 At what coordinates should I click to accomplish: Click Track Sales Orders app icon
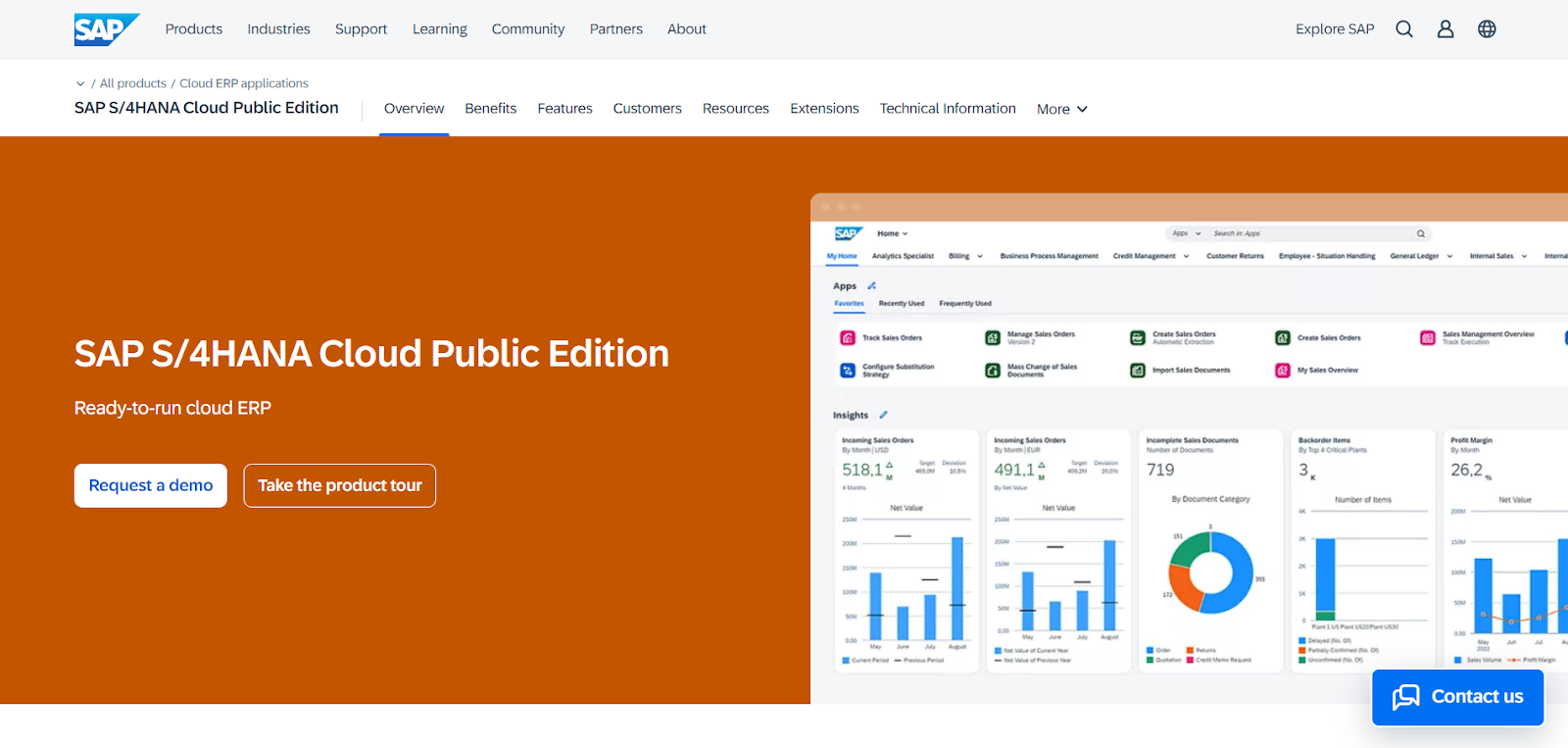(x=848, y=338)
